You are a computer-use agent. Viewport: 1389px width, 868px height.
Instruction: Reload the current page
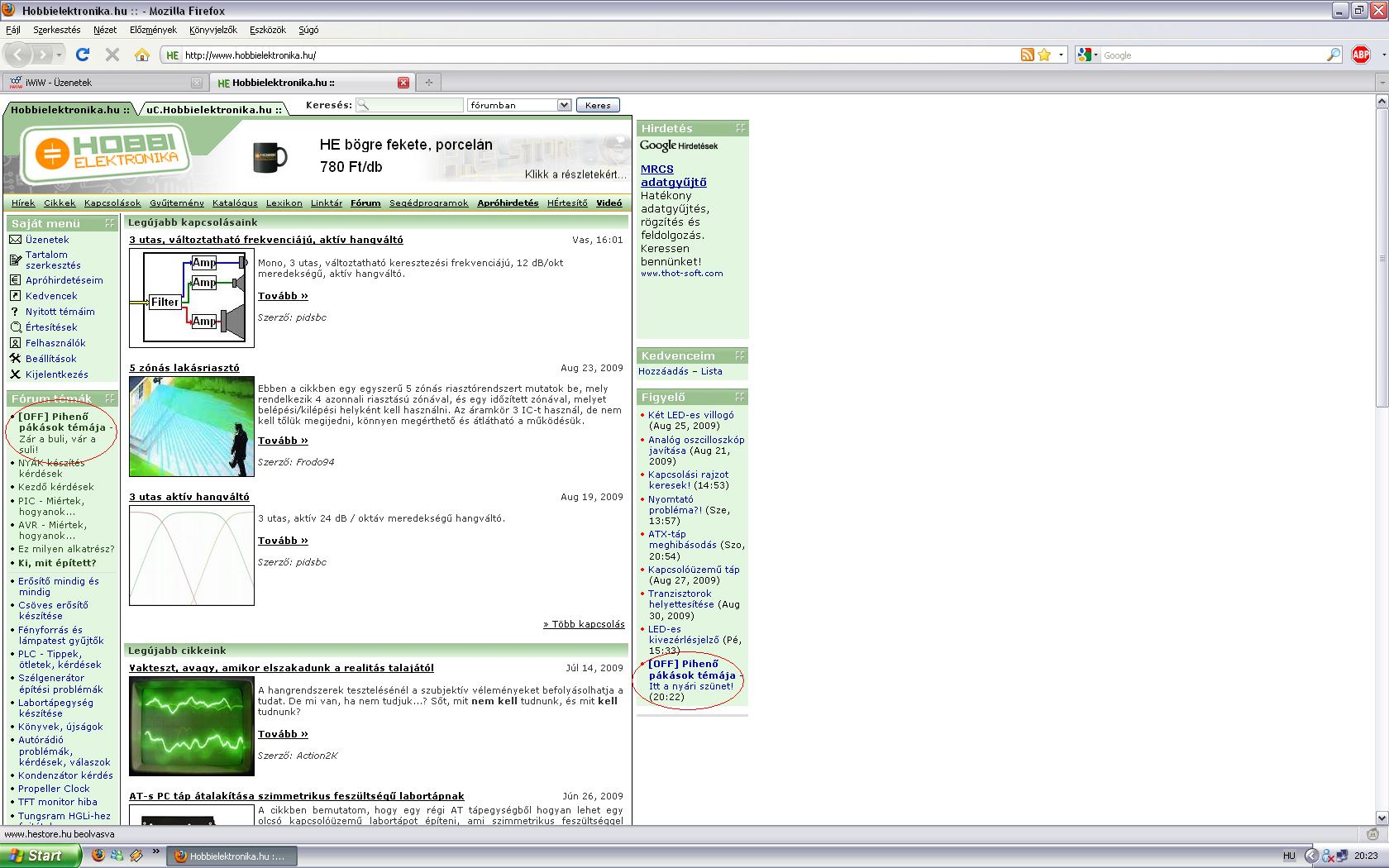(82, 55)
